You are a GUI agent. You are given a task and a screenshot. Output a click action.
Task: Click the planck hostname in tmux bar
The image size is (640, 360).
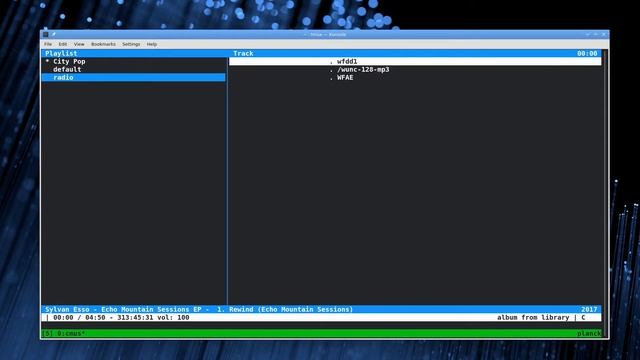(x=589, y=333)
